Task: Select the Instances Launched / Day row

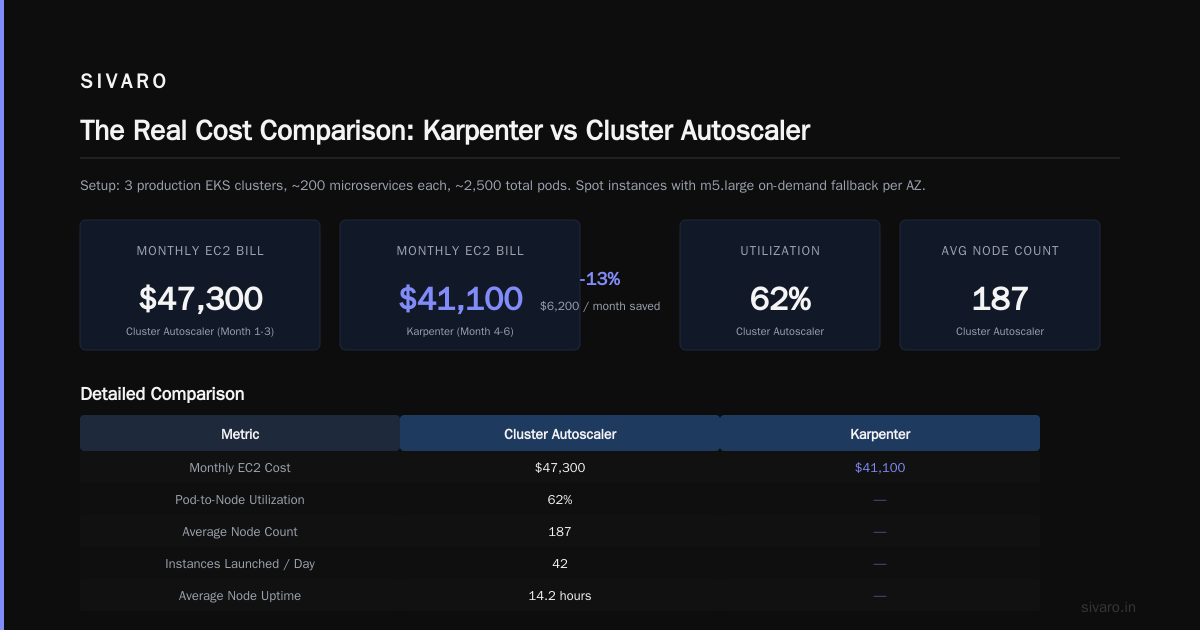Action: point(560,564)
